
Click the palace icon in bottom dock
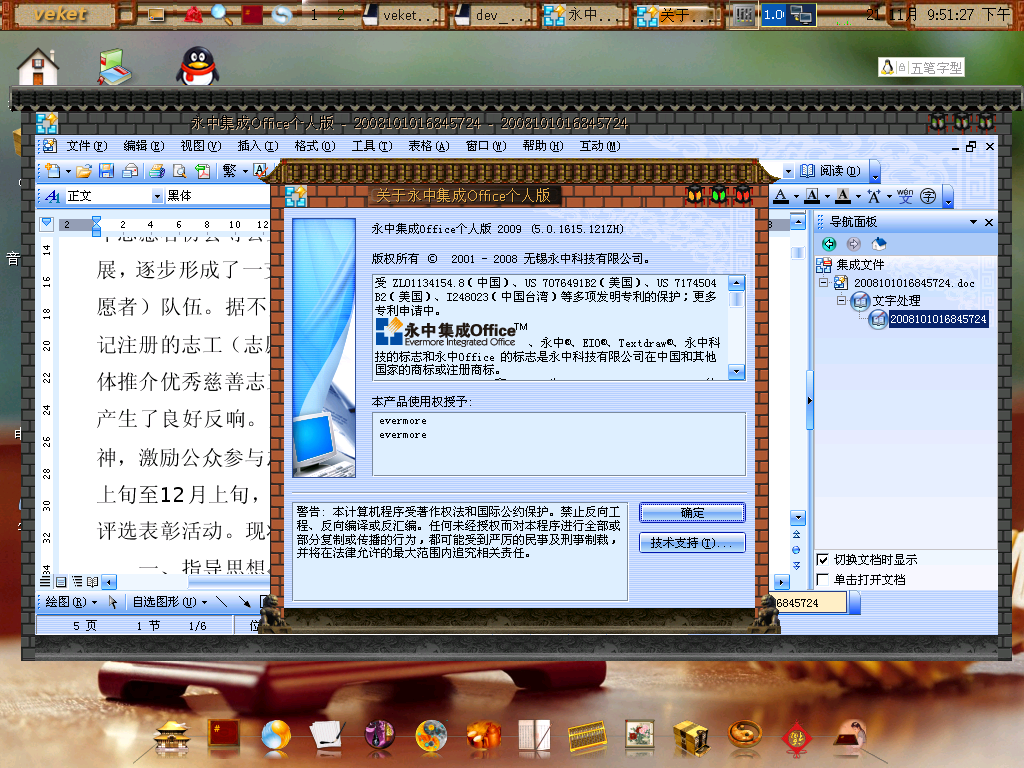171,737
